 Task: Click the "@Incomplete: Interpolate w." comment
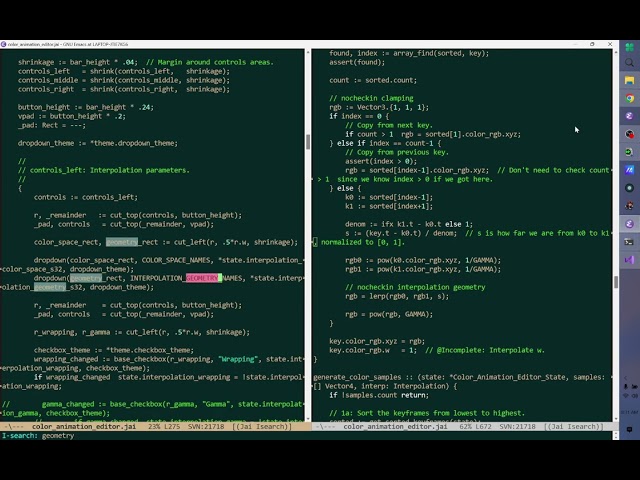tap(491, 350)
